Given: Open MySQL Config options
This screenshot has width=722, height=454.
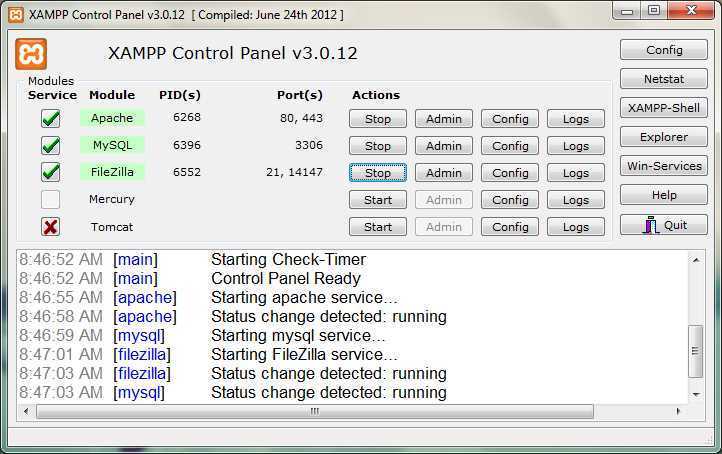Looking at the screenshot, I should coord(510,146).
